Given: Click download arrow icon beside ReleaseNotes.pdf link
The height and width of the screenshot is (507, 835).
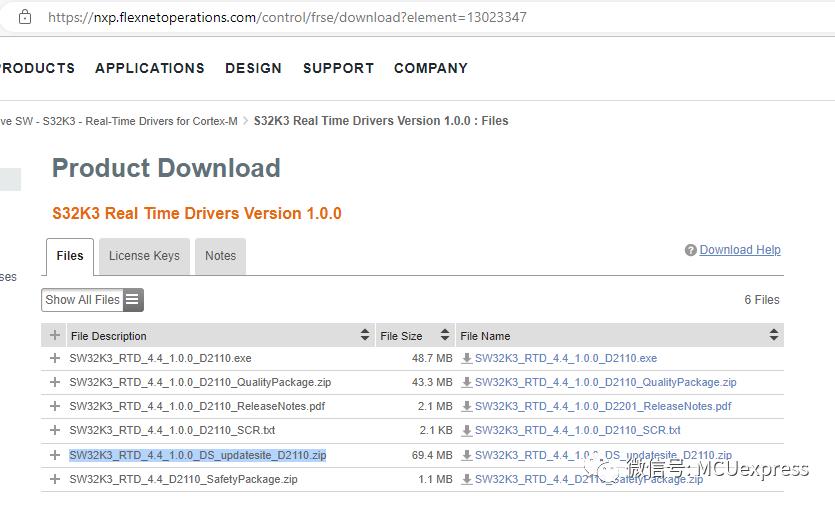Looking at the screenshot, I should [x=466, y=406].
